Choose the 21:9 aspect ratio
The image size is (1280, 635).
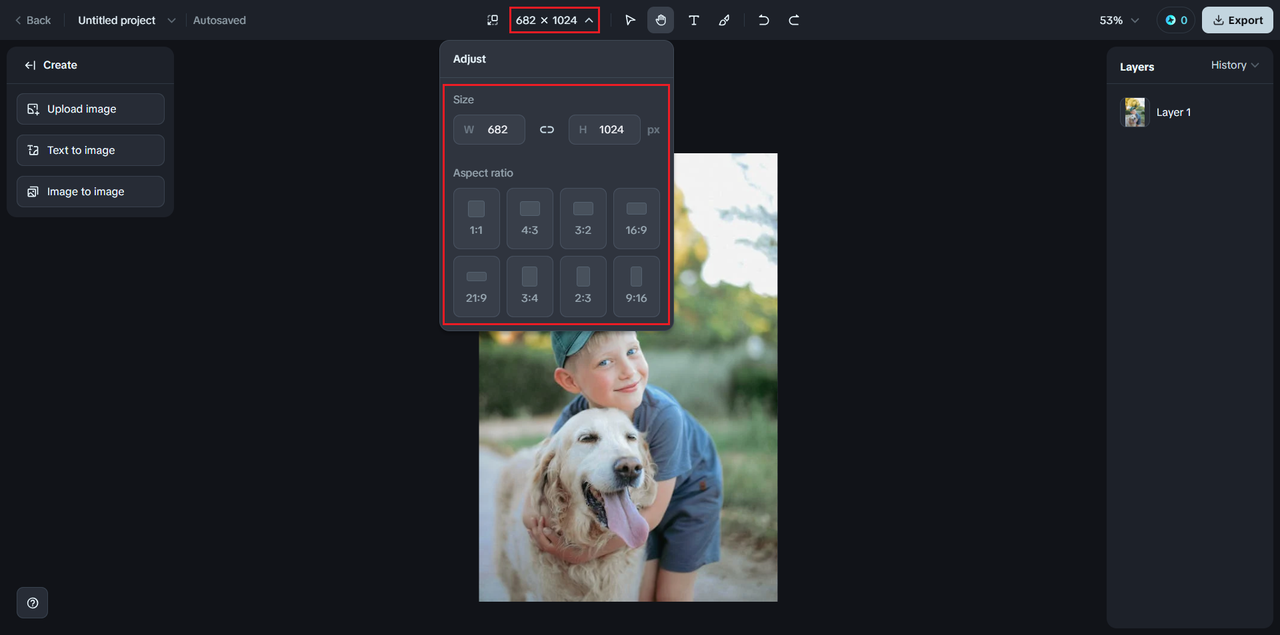(x=476, y=286)
